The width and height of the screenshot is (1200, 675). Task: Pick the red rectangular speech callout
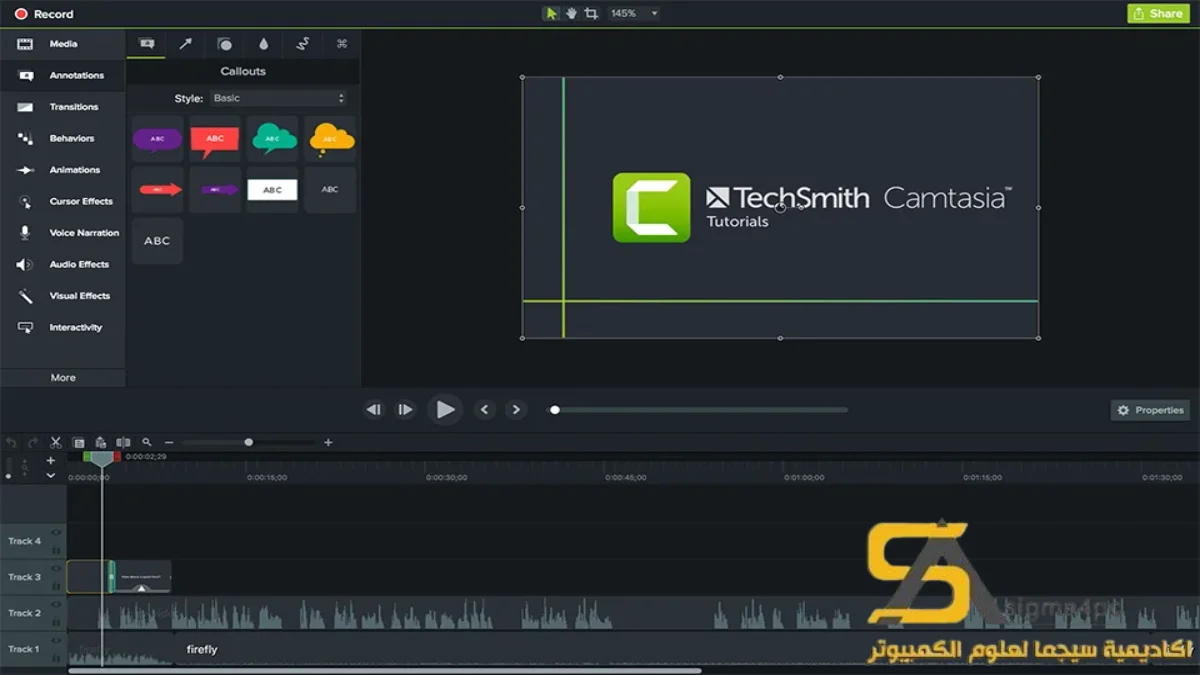click(215, 139)
